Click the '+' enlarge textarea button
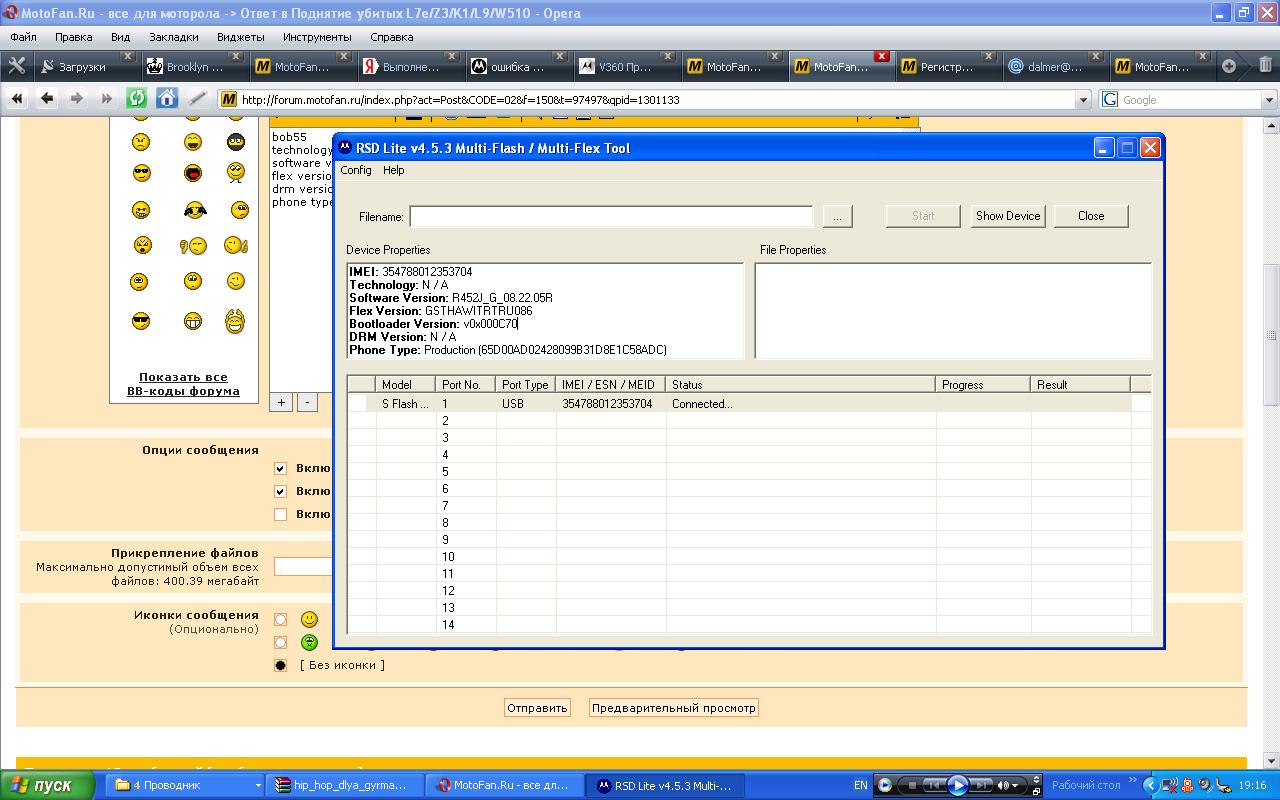1280x800 pixels. coord(281,402)
